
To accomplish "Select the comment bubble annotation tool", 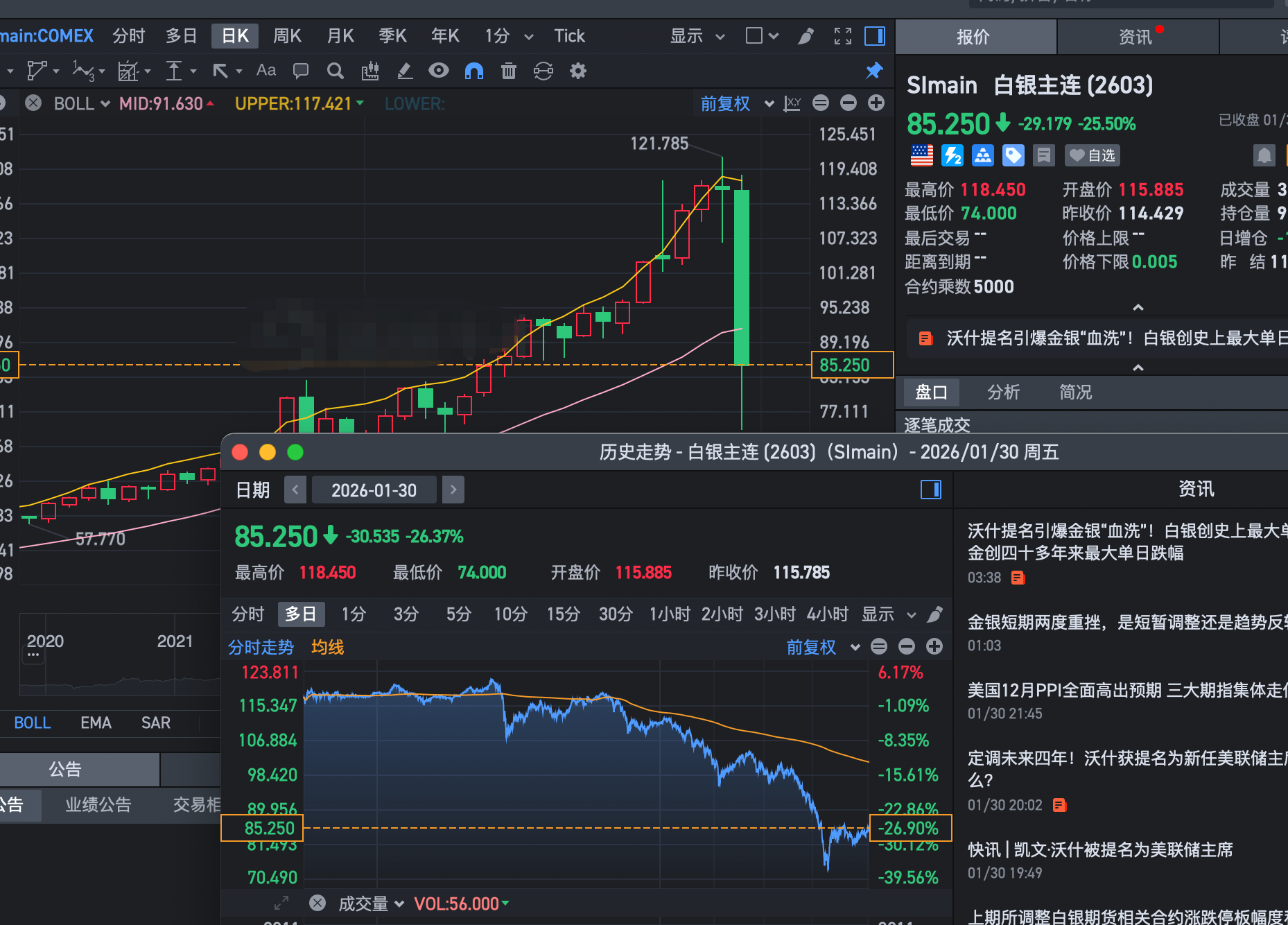I will point(301,71).
